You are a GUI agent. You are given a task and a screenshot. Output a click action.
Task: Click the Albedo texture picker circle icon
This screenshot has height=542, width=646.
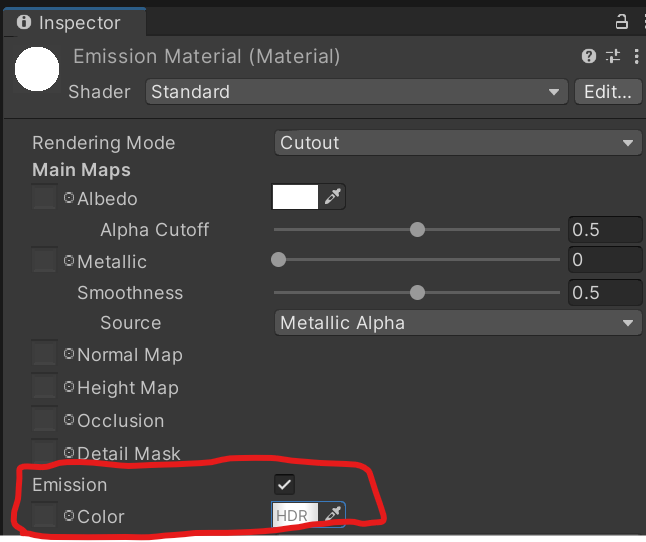(x=69, y=198)
